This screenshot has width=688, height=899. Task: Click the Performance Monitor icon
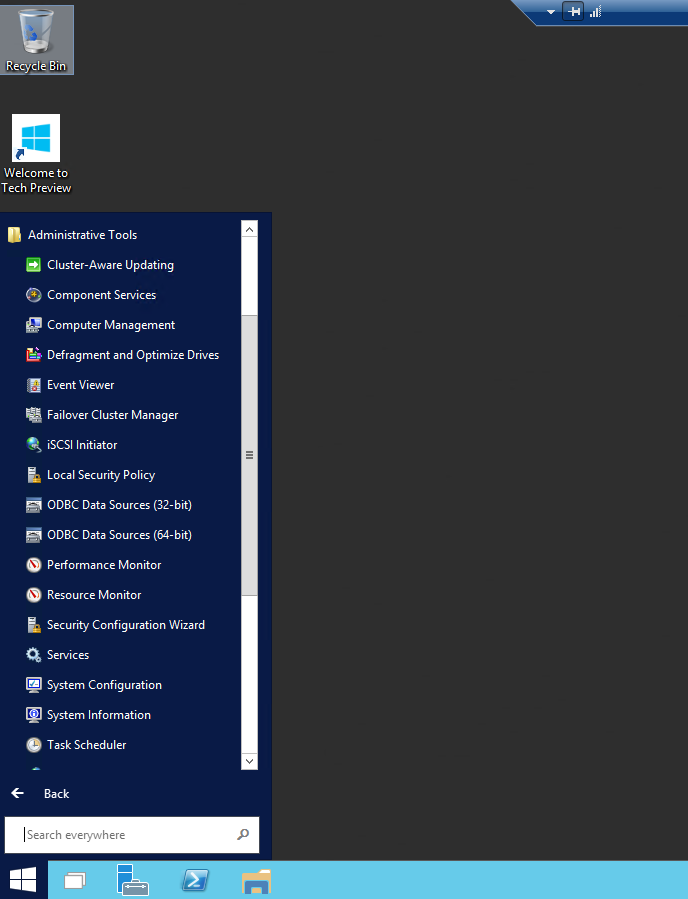[34, 565]
